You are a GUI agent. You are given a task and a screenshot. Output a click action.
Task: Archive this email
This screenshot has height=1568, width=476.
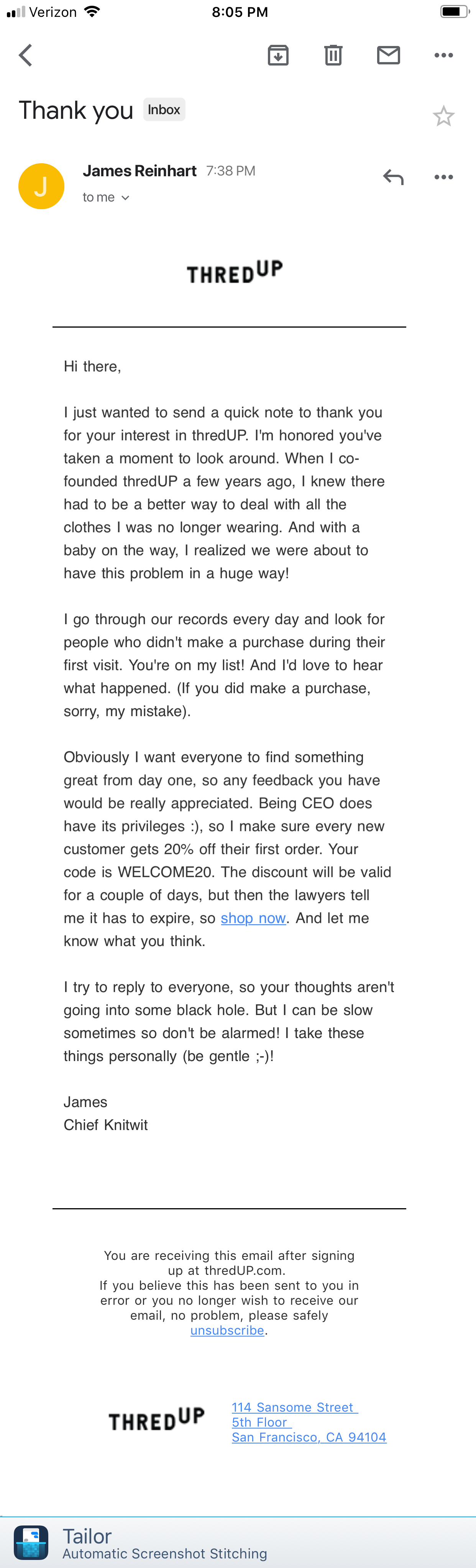pos(278,56)
